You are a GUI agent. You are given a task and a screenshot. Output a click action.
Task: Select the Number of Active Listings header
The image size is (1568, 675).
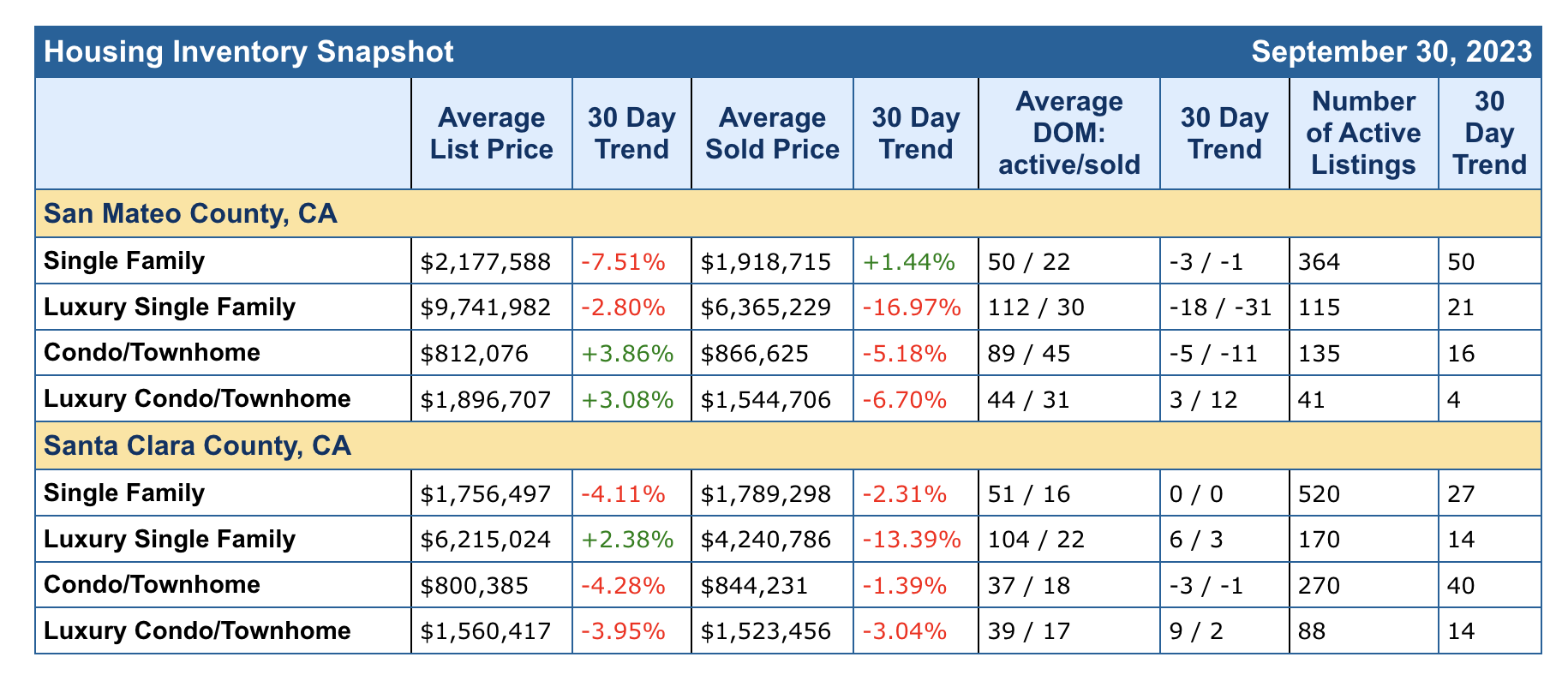click(x=1363, y=134)
